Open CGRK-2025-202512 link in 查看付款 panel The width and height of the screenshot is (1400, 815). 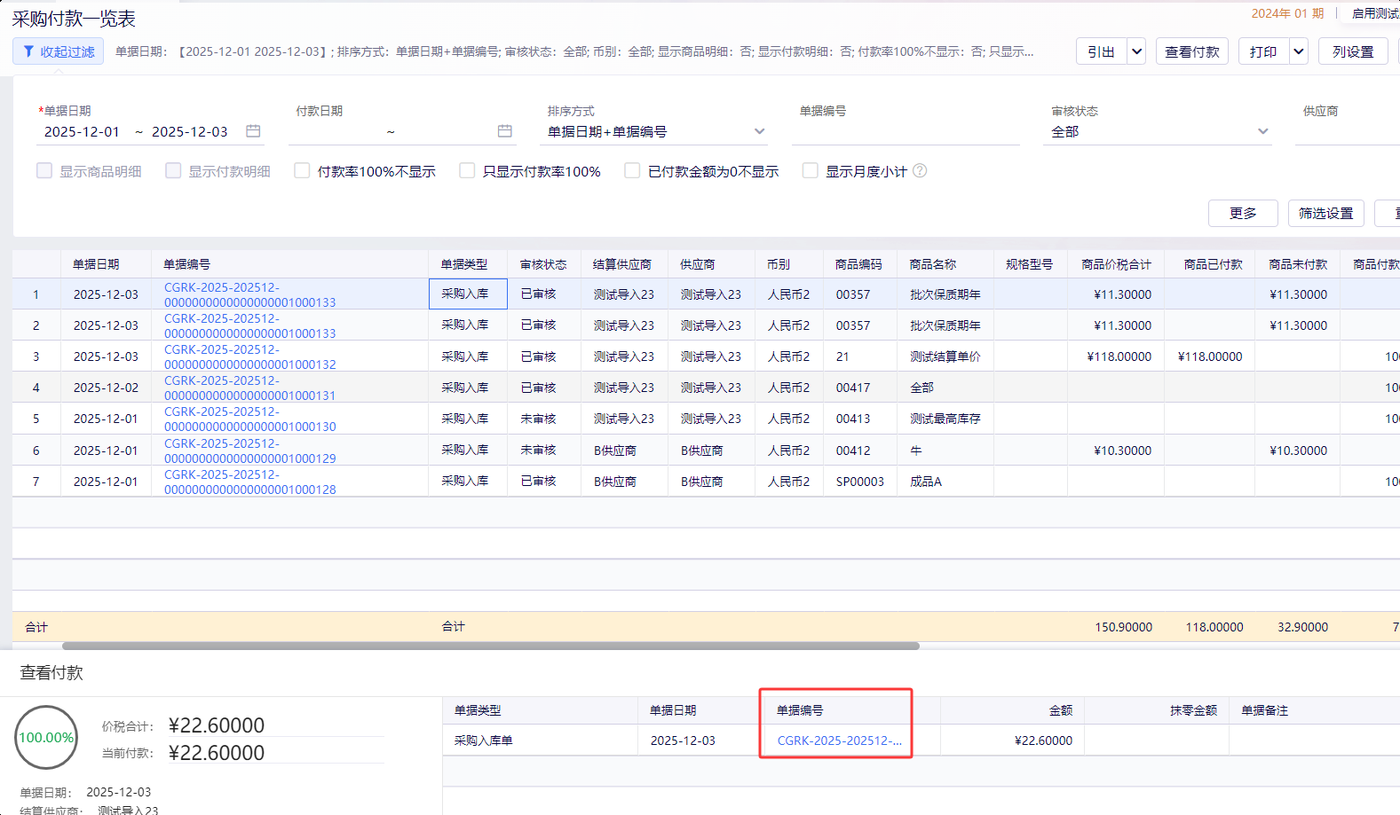840,740
